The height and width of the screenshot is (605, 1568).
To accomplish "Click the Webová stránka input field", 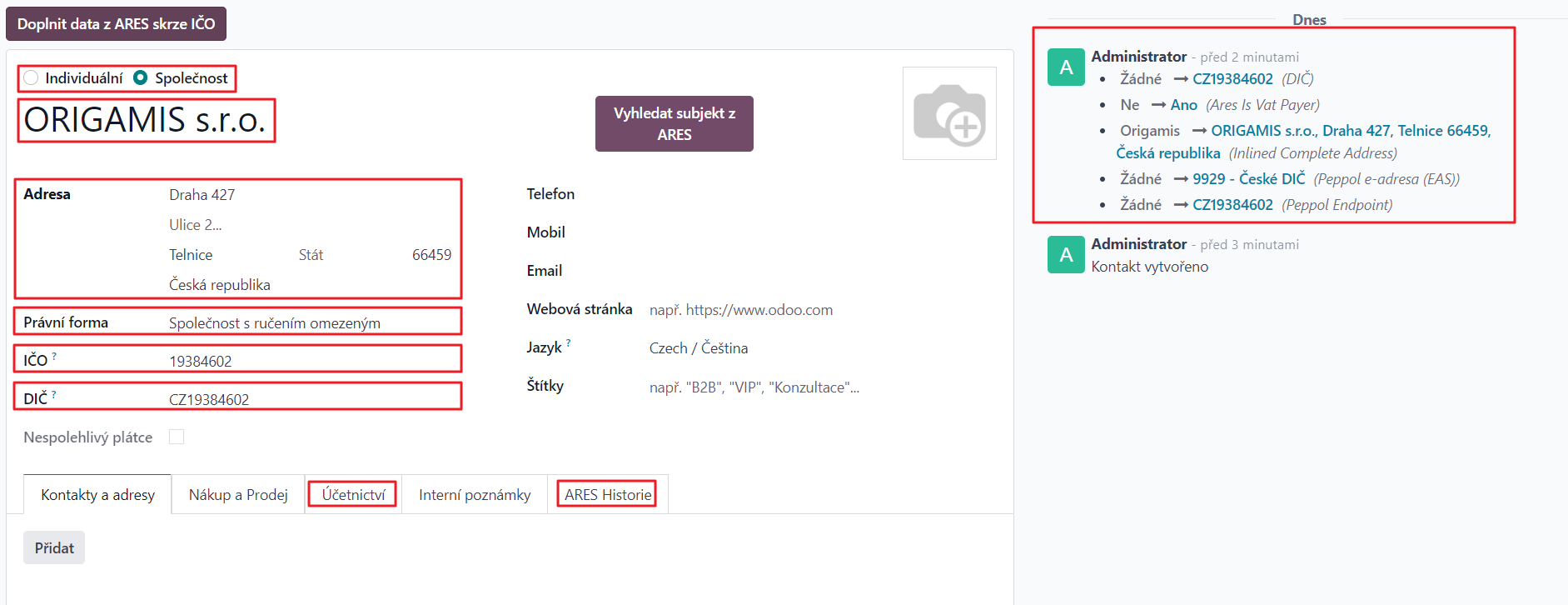I will (821, 310).
